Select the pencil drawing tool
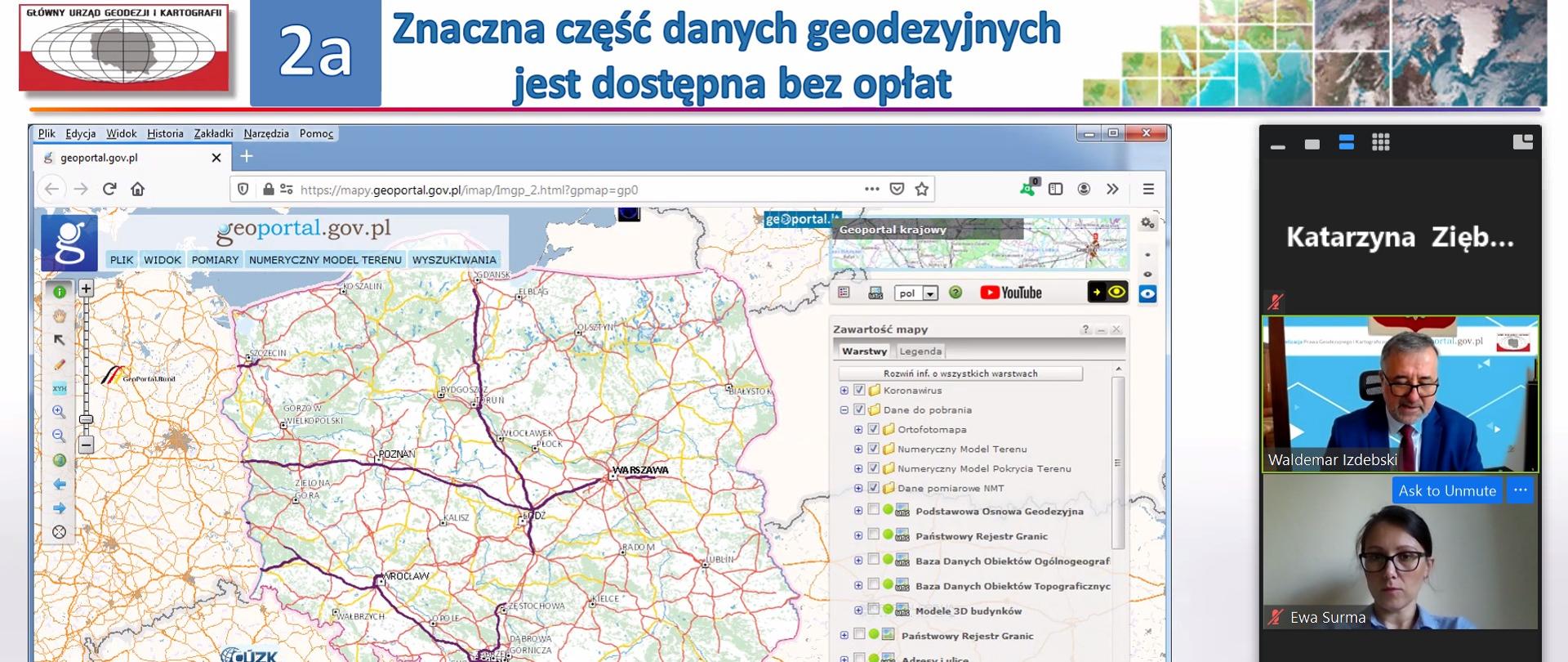Image resolution: width=1568 pixels, height=662 pixels. click(x=60, y=364)
